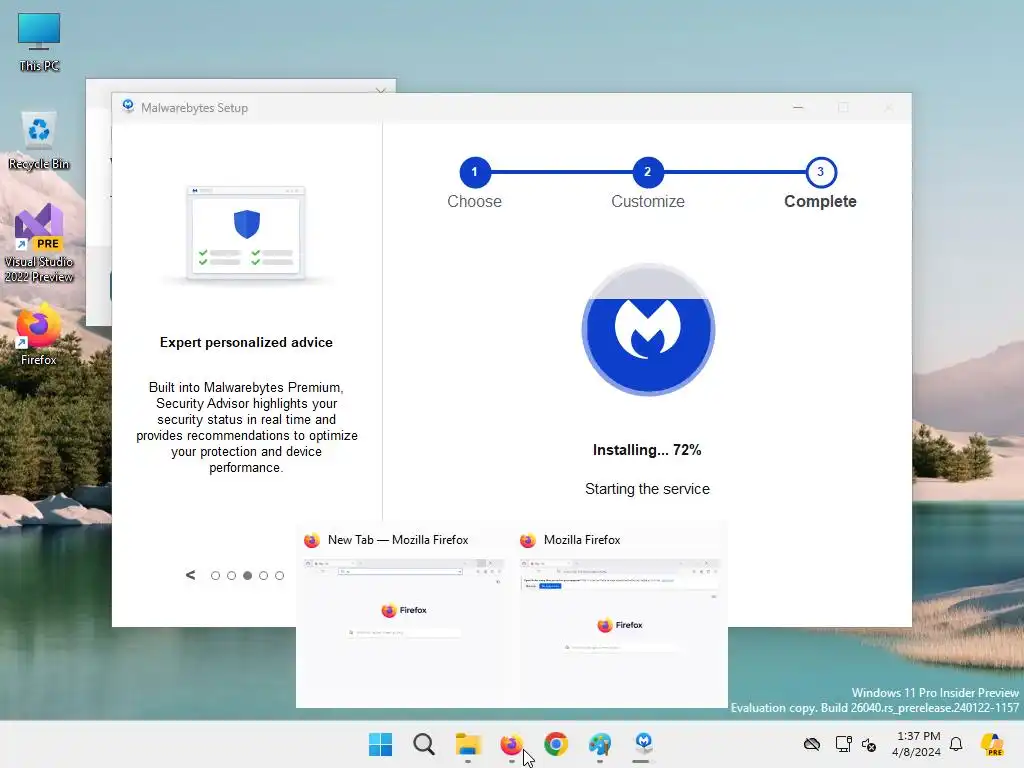The width and height of the screenshot is (1024, 768).
Task: Launch Visual Studio 2022 Preview shortcut
Action: coord(39,243)
